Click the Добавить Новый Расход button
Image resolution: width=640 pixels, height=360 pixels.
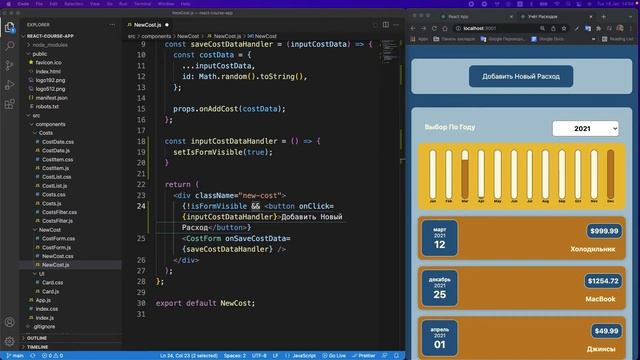pos(521,76)
